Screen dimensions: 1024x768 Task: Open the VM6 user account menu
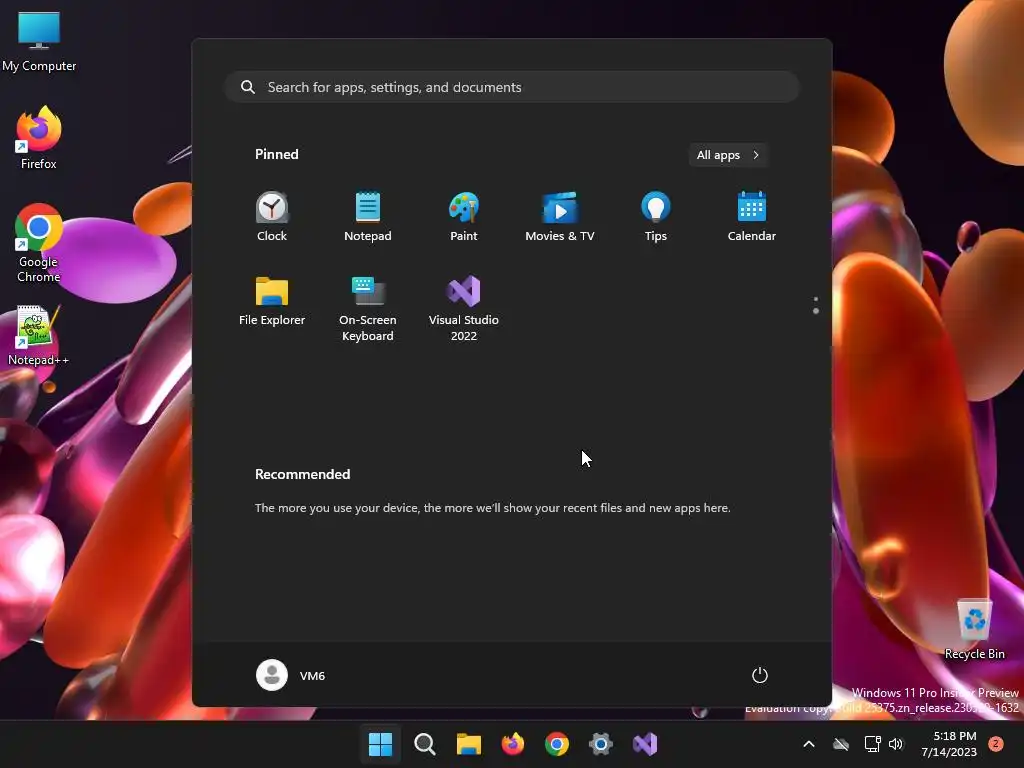[x=291, y=675]
